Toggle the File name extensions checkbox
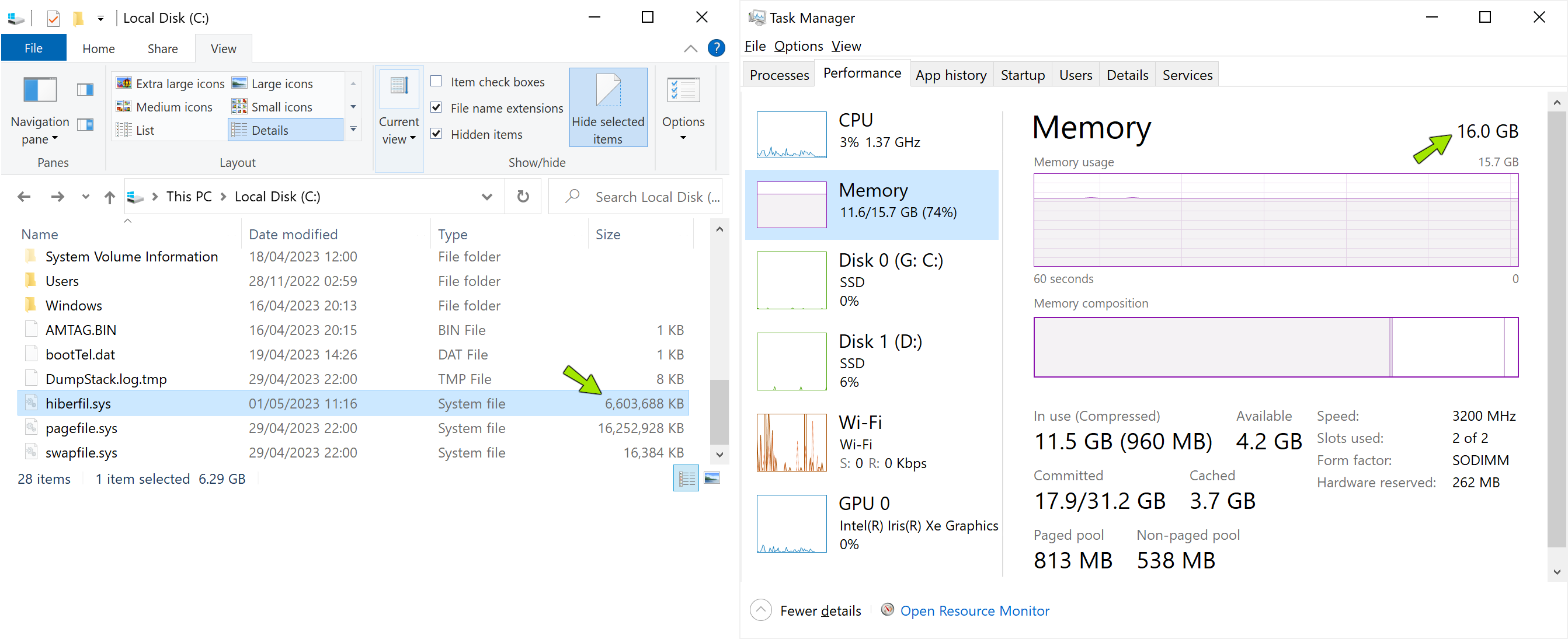Viewport: 1568px width, 639px height. (437, 108)
